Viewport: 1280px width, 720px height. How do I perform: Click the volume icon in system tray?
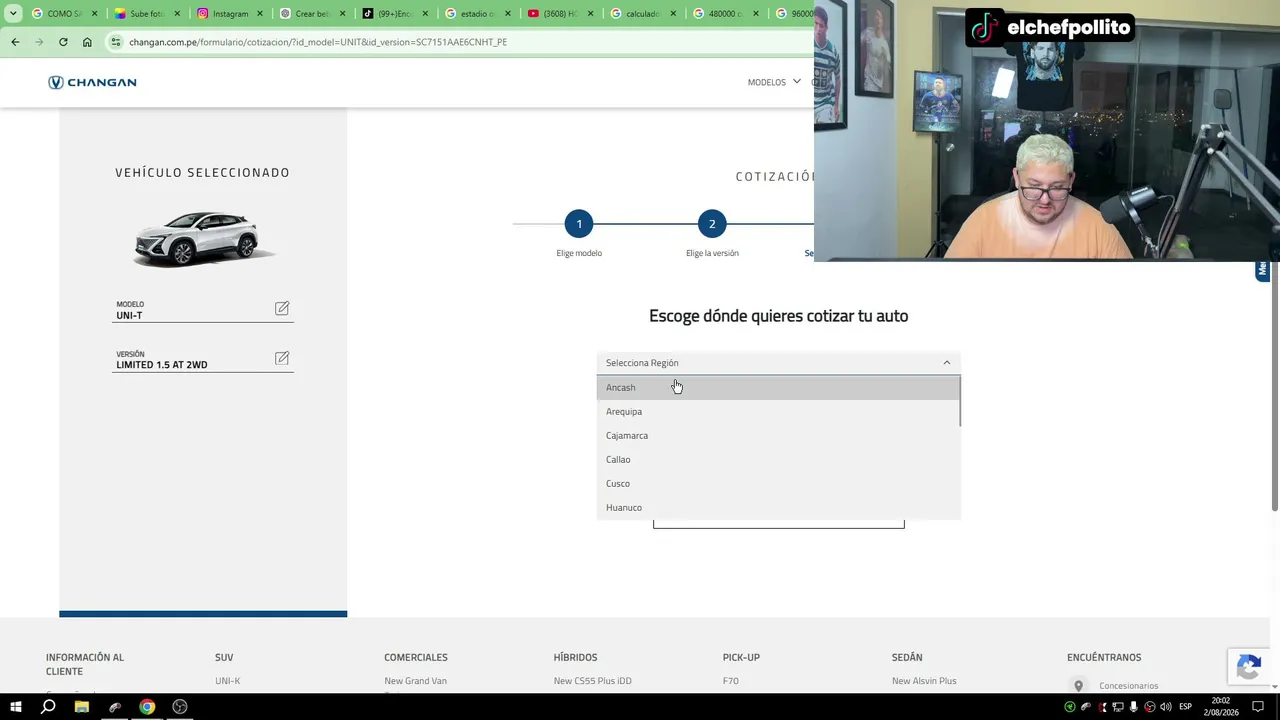pos(1165,707)
